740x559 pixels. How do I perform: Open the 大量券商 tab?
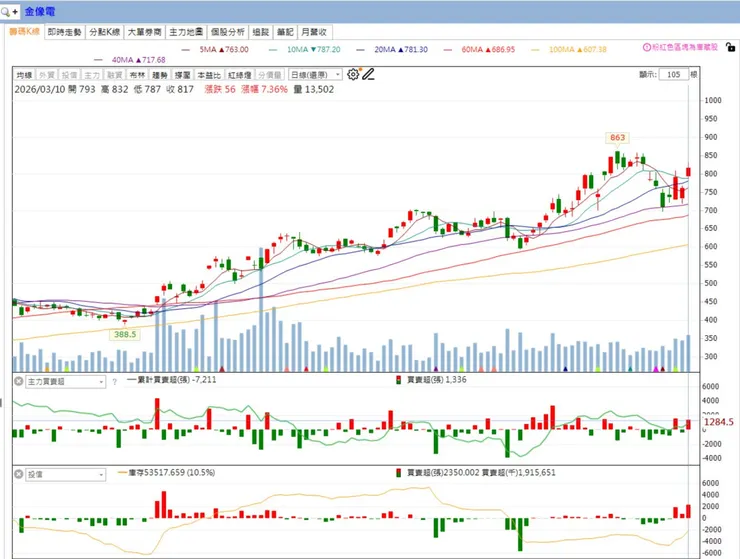click(145, 32)
